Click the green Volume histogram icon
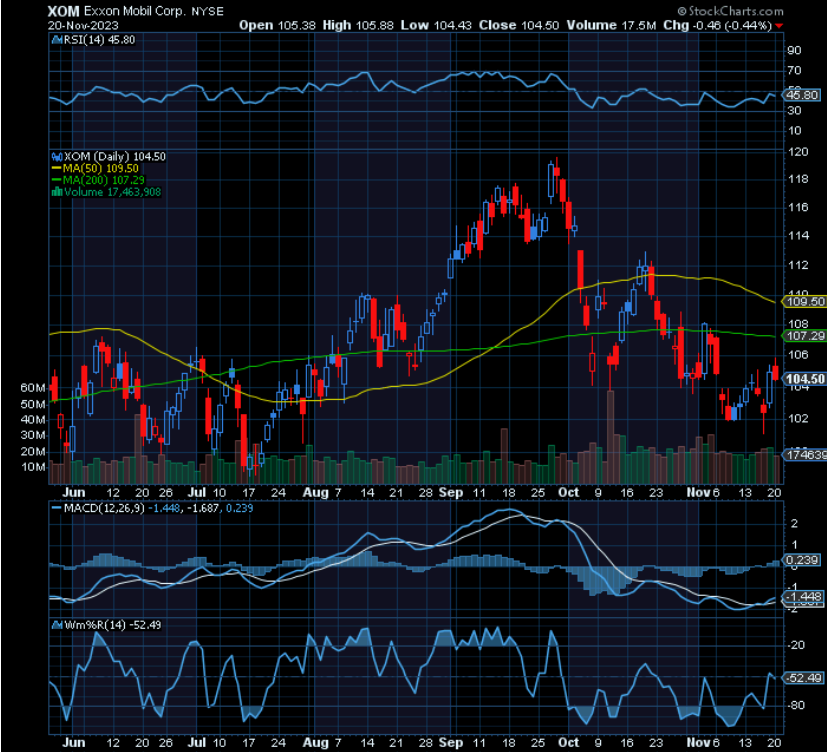Viewport: 827px width, 752px height. click(58, 192)
